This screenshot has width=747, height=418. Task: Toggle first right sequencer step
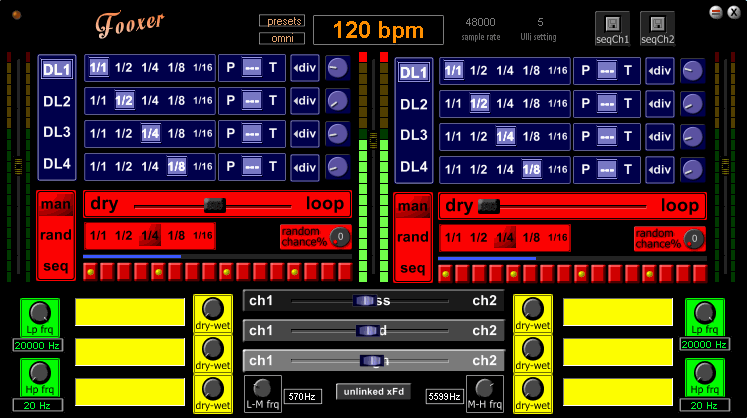pyautogui.click(x=445, y=274)
